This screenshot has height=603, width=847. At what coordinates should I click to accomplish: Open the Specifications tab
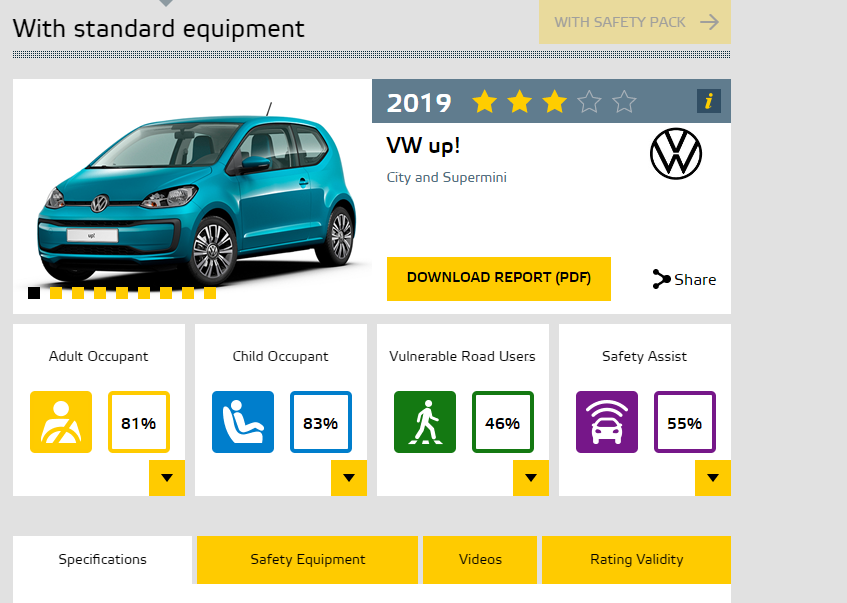click(103, 560)
